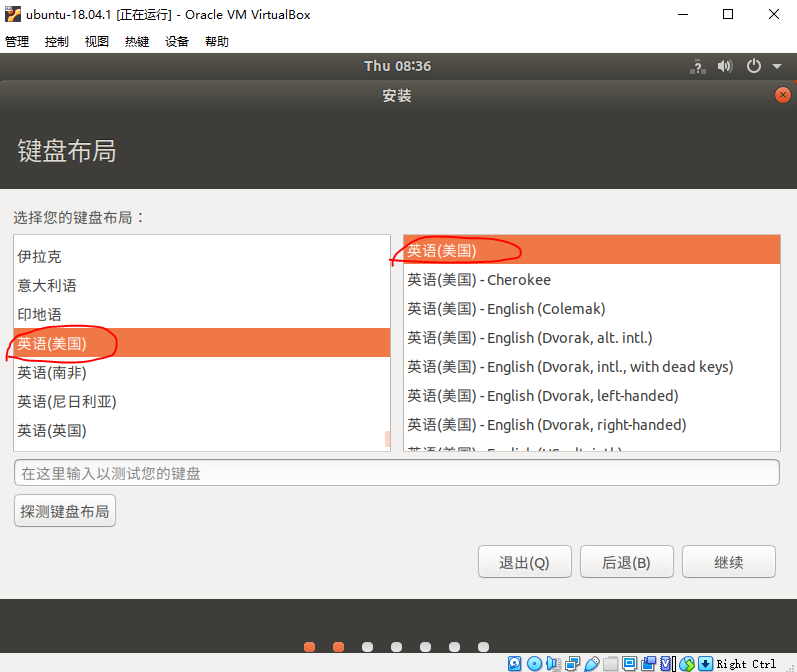
Task: Open the 热键 menu
Action: tap(137, 41)
